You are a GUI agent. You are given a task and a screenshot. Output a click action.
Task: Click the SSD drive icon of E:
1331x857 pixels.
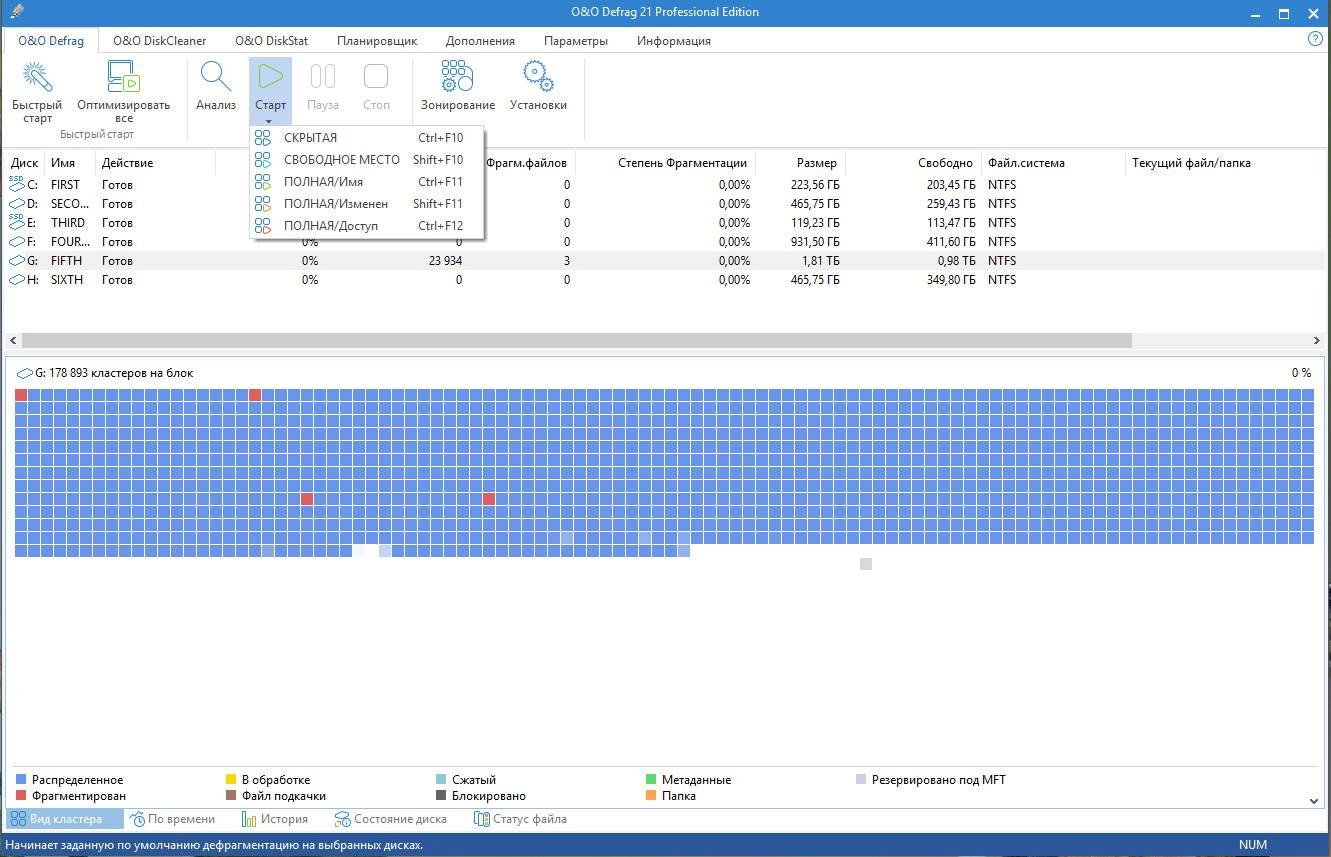pos(16,222)
